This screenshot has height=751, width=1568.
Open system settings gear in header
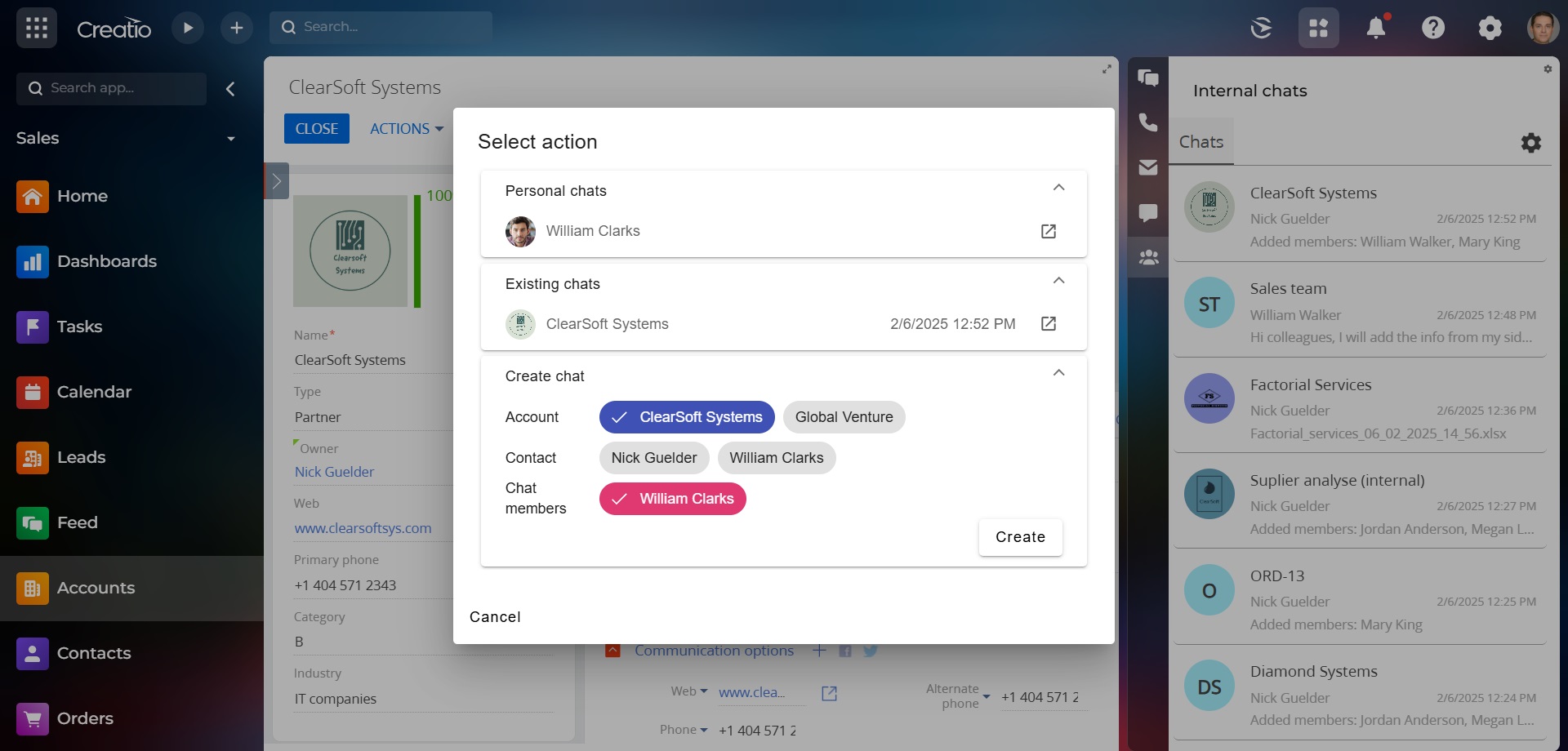pyautogui.click(x=1490, y=28)
